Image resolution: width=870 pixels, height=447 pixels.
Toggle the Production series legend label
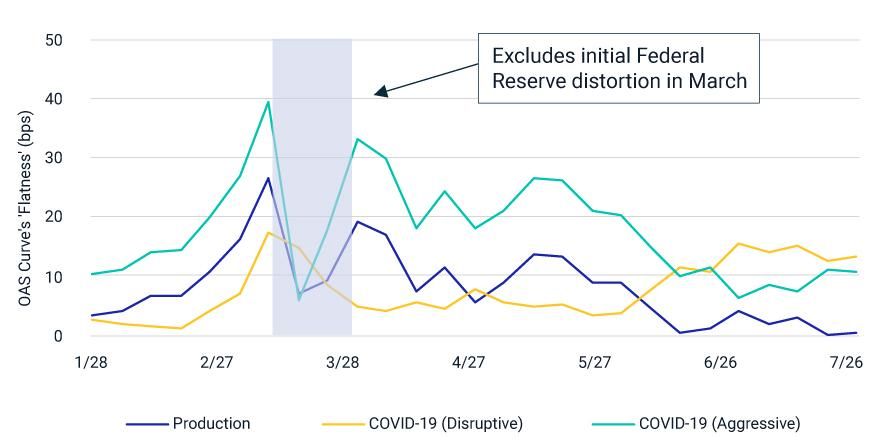[x=211, y=424]
